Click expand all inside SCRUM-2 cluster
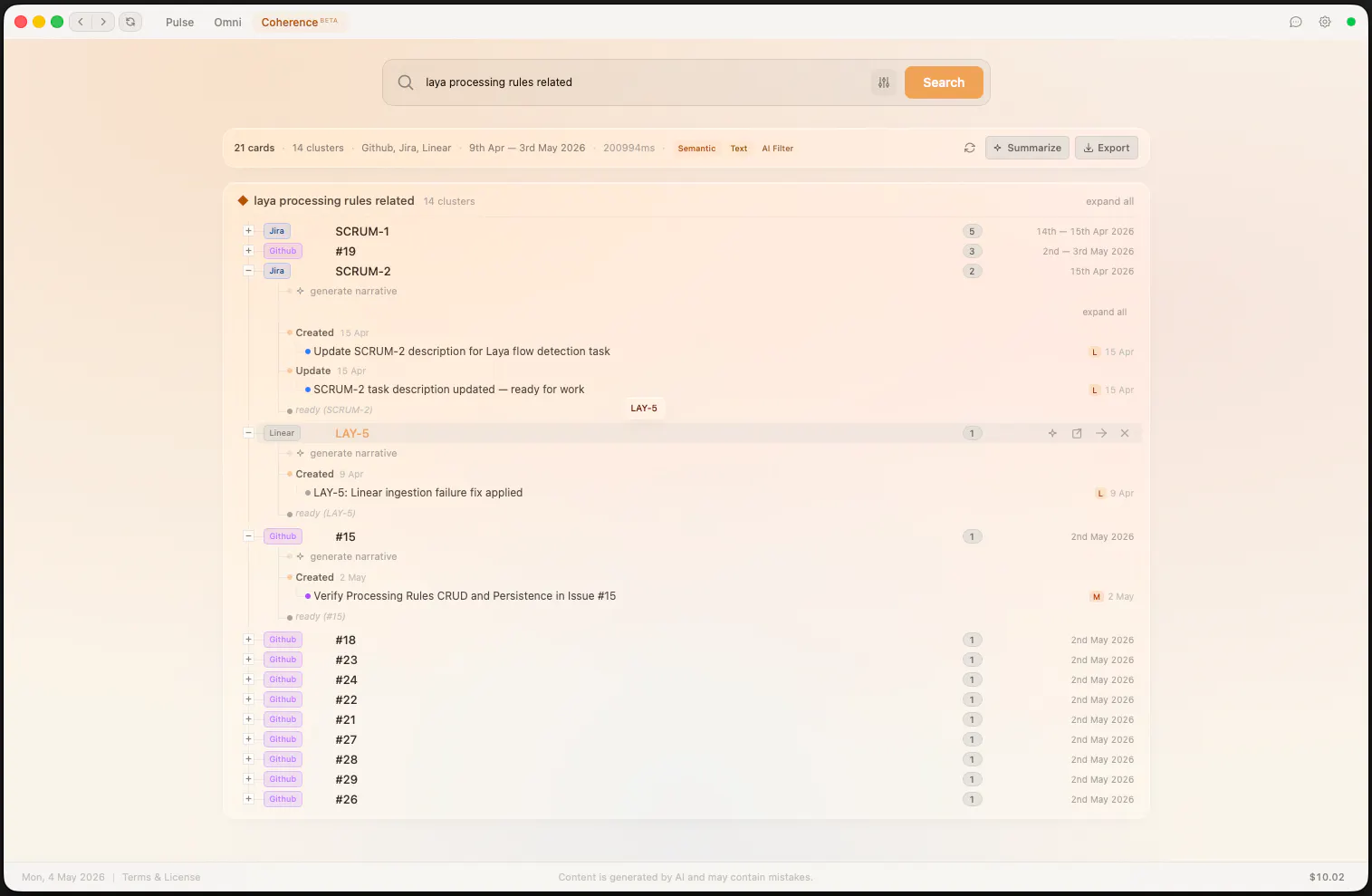 (x=1104, y=312)
